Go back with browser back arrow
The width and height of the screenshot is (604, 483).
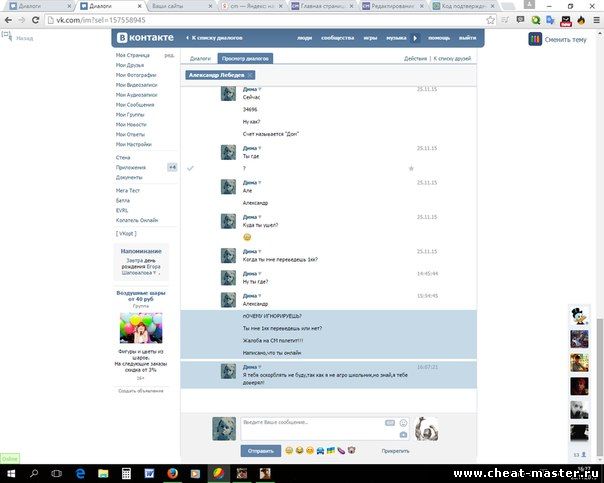point(8,20)
